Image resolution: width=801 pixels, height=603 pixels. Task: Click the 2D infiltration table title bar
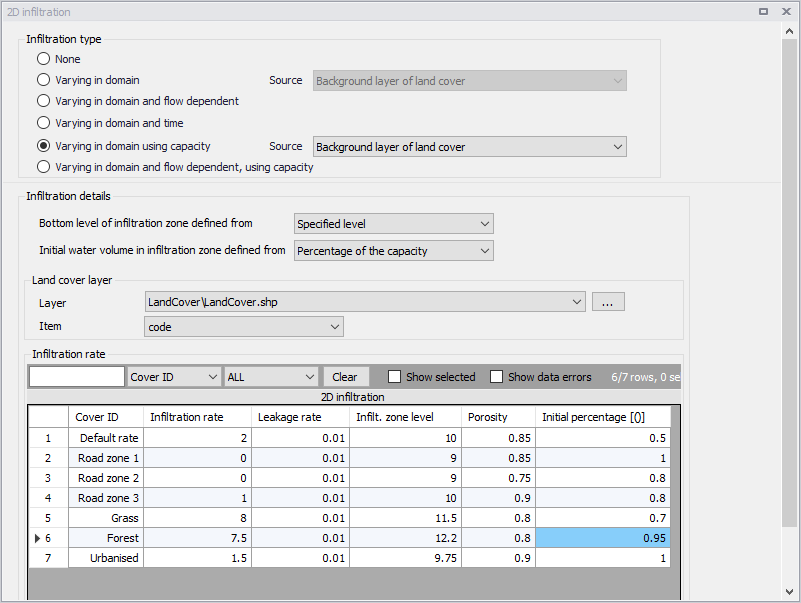(354, 397)
